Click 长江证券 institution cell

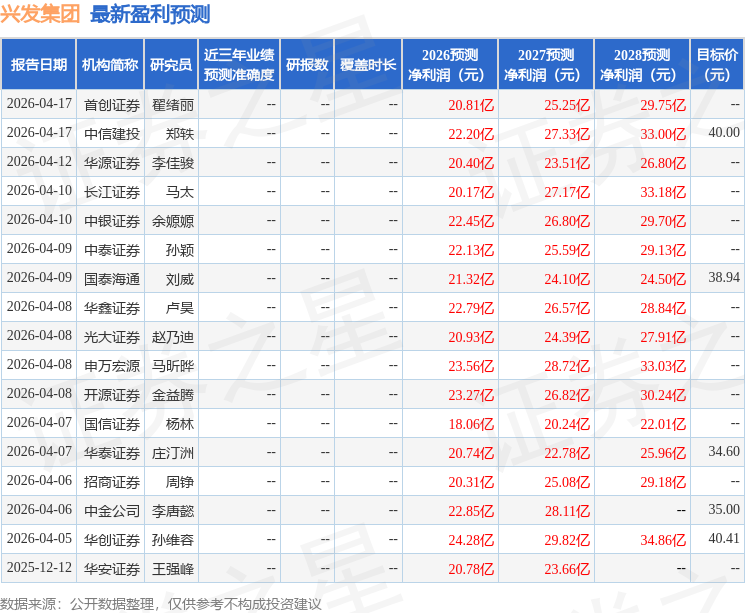click(x=112, y=192)
